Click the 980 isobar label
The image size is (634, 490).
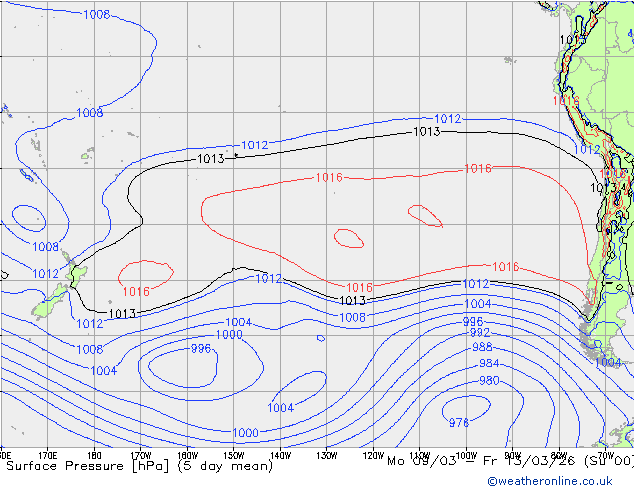point(489,380)
